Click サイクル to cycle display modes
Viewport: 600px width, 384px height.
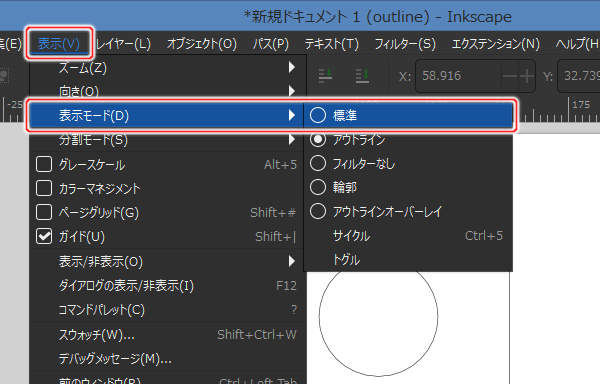[408, 236]
